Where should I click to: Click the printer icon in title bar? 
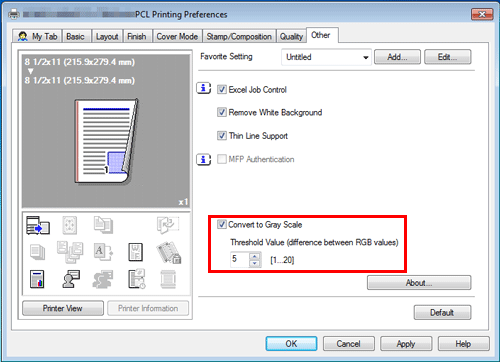tap(14, 14)
